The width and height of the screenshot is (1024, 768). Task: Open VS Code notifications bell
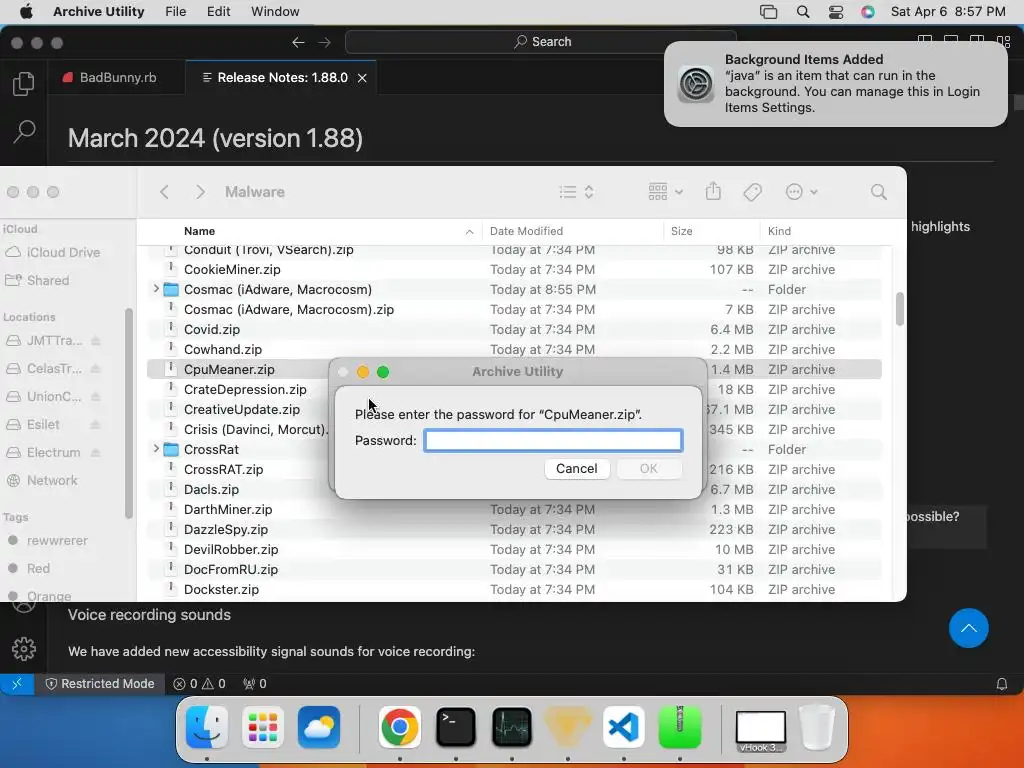click(1001, 684)
